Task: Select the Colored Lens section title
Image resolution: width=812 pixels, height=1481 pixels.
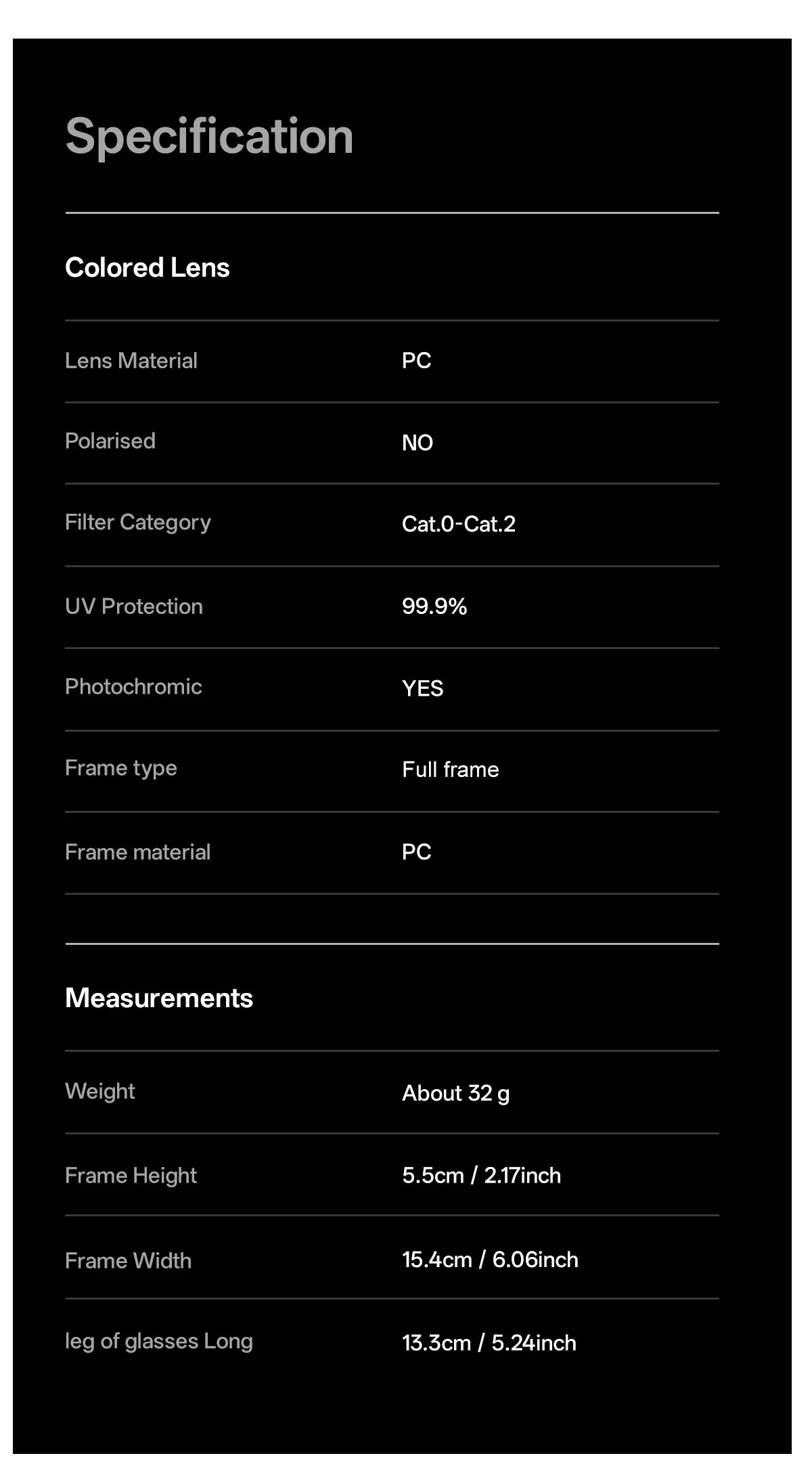Action: tap(148, 267)
